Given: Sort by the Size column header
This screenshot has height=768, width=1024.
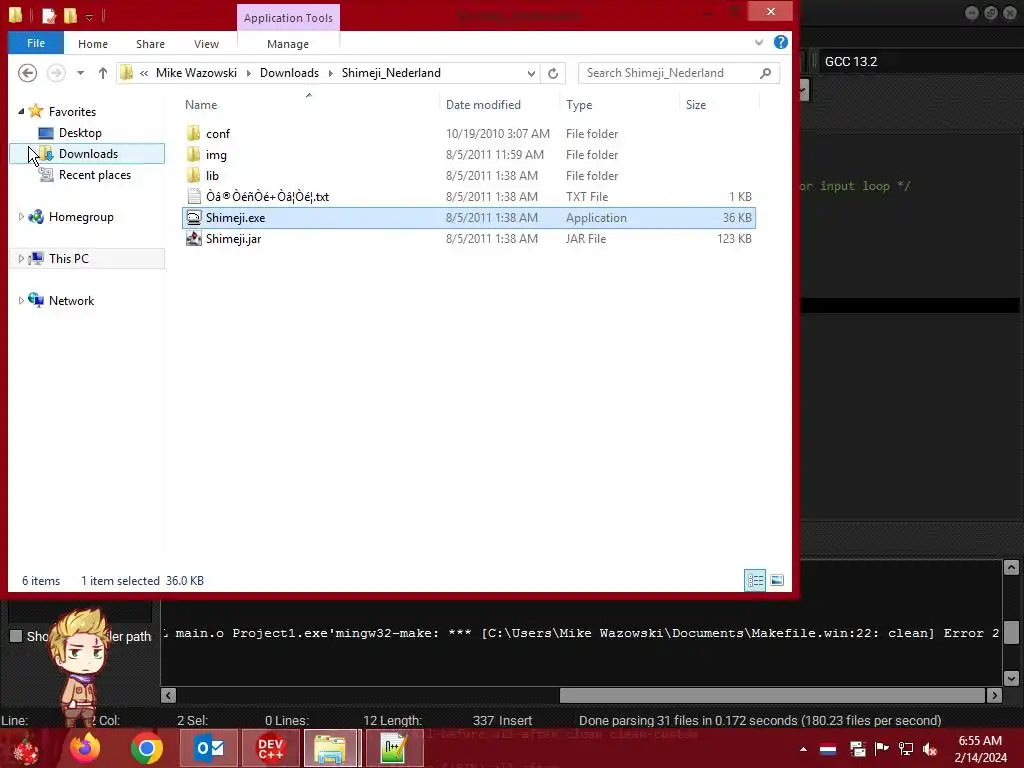Looking at the screenshot, I should coord(696,105).
